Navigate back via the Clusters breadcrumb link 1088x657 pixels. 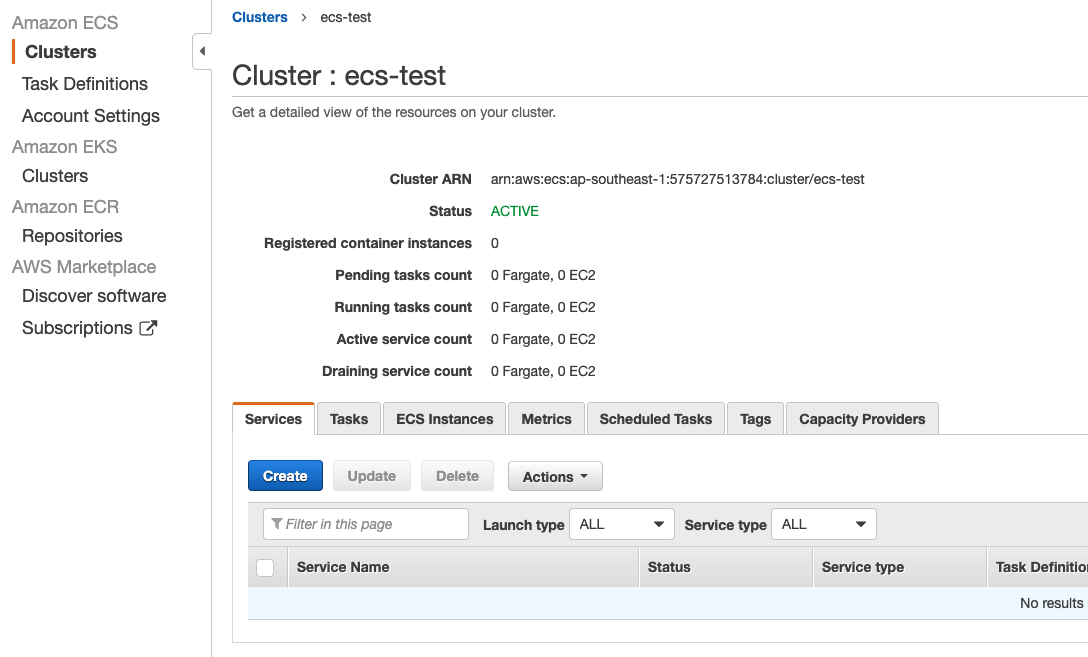point(259,17)
